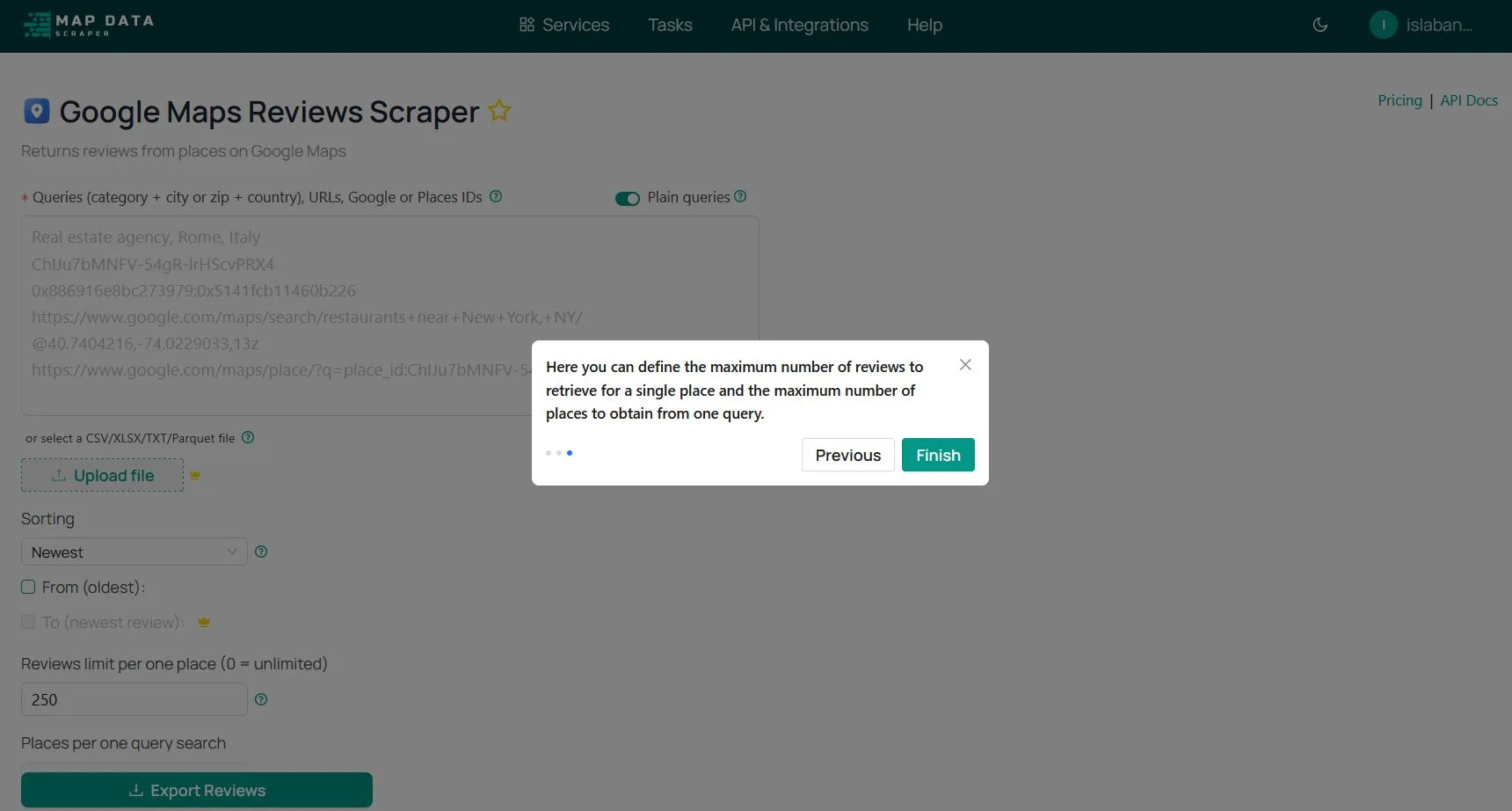Image resolution: width=1512 pixels, height=811 pixels.
Task: Open the Pricing link
Action: coord(1399,100)
